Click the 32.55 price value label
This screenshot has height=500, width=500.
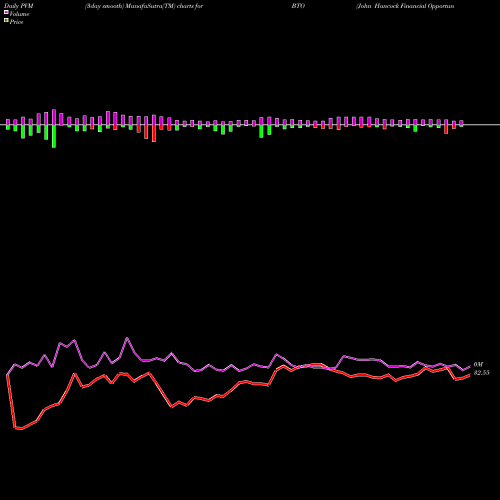(481, 373)
